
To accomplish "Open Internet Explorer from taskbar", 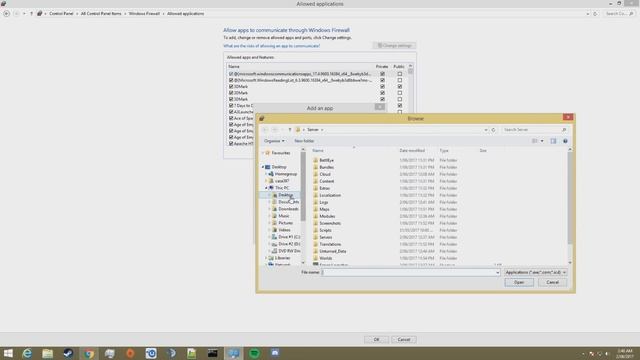I will pos(27,353).
